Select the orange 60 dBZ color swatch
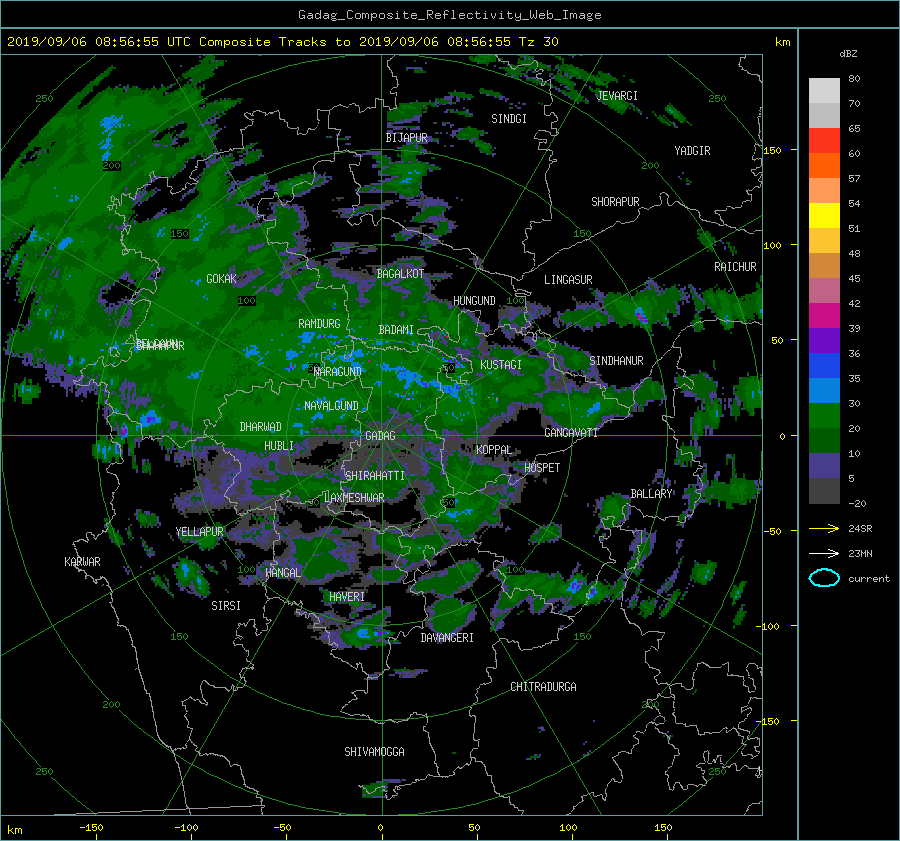This screenshot has width=900, height=841. point(824,165)
